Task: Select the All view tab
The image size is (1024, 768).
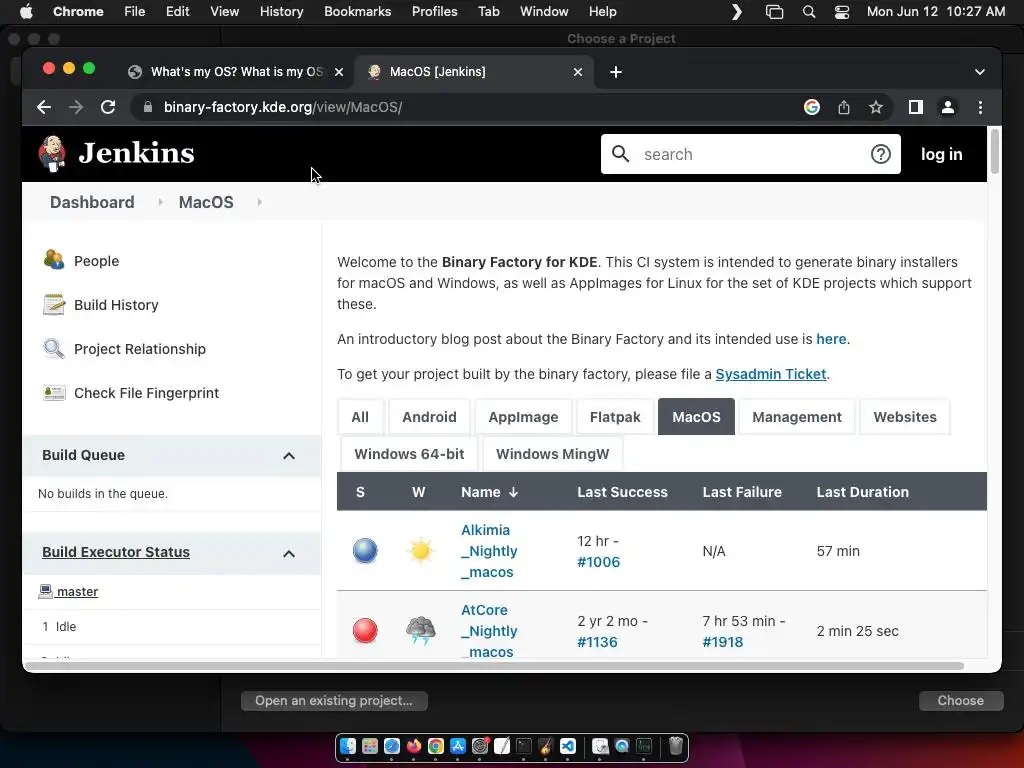Action: tap(360, 417)
